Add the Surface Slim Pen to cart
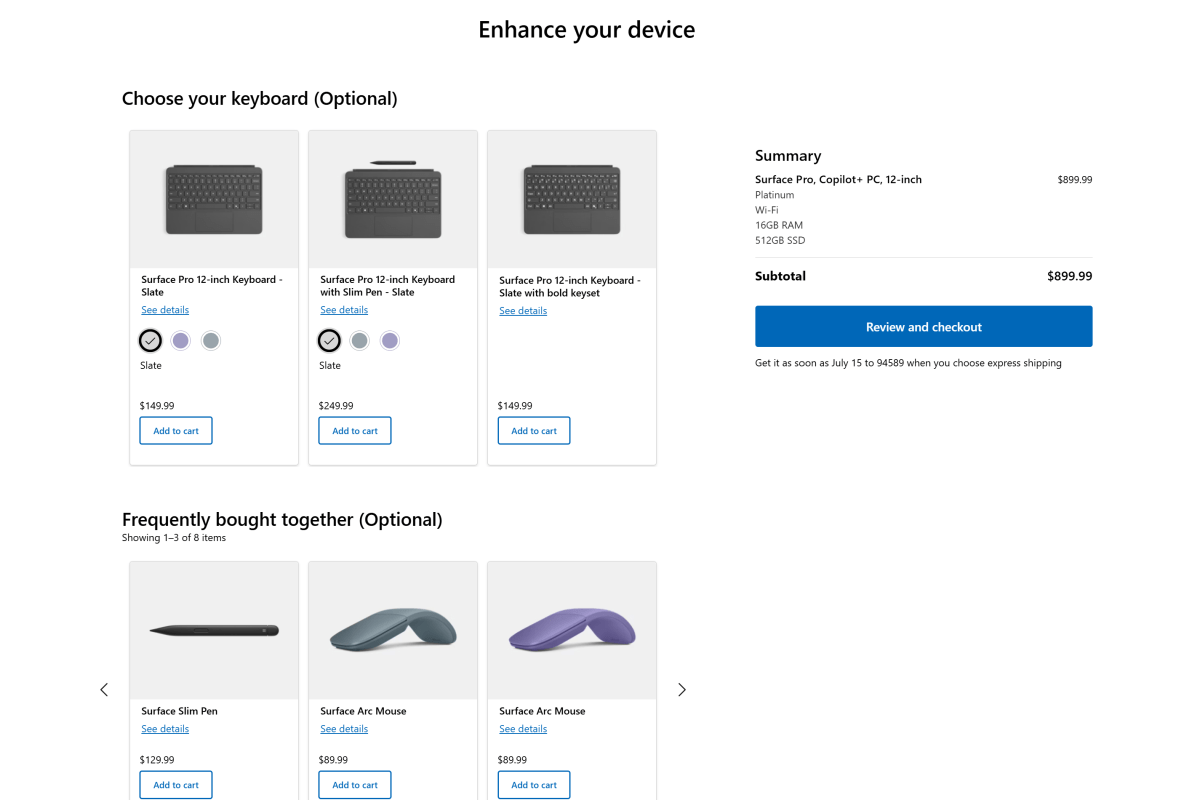1200x800 pixels. [175, 784]
